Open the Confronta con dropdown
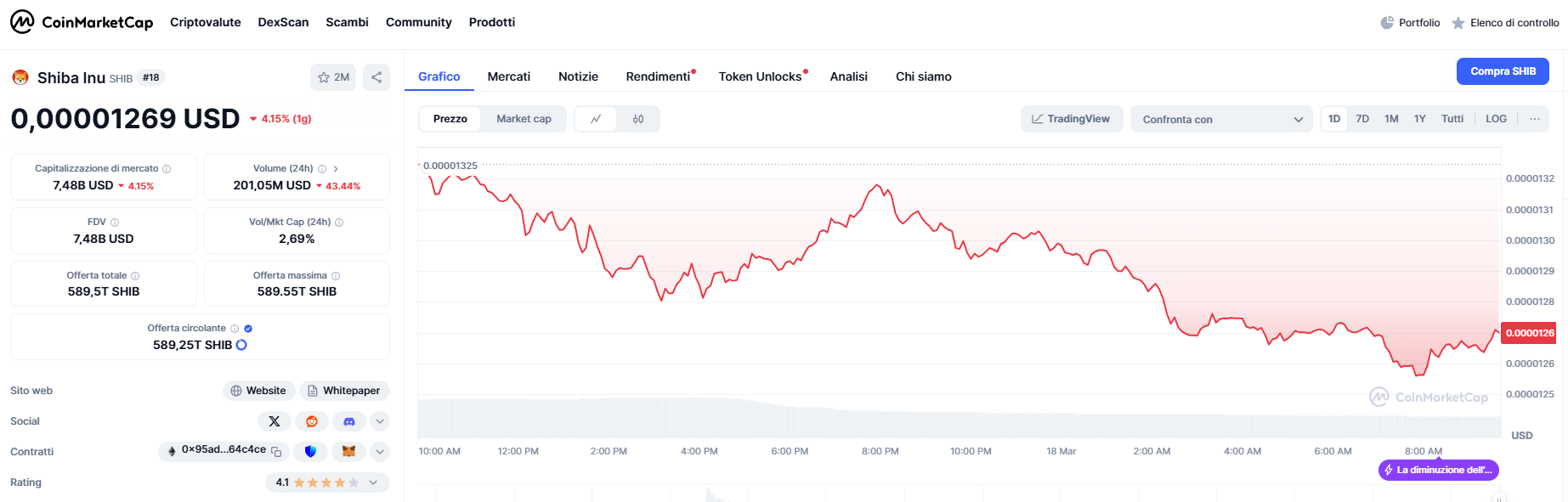The image size is (1568, 502). [x=1221, y=119]
